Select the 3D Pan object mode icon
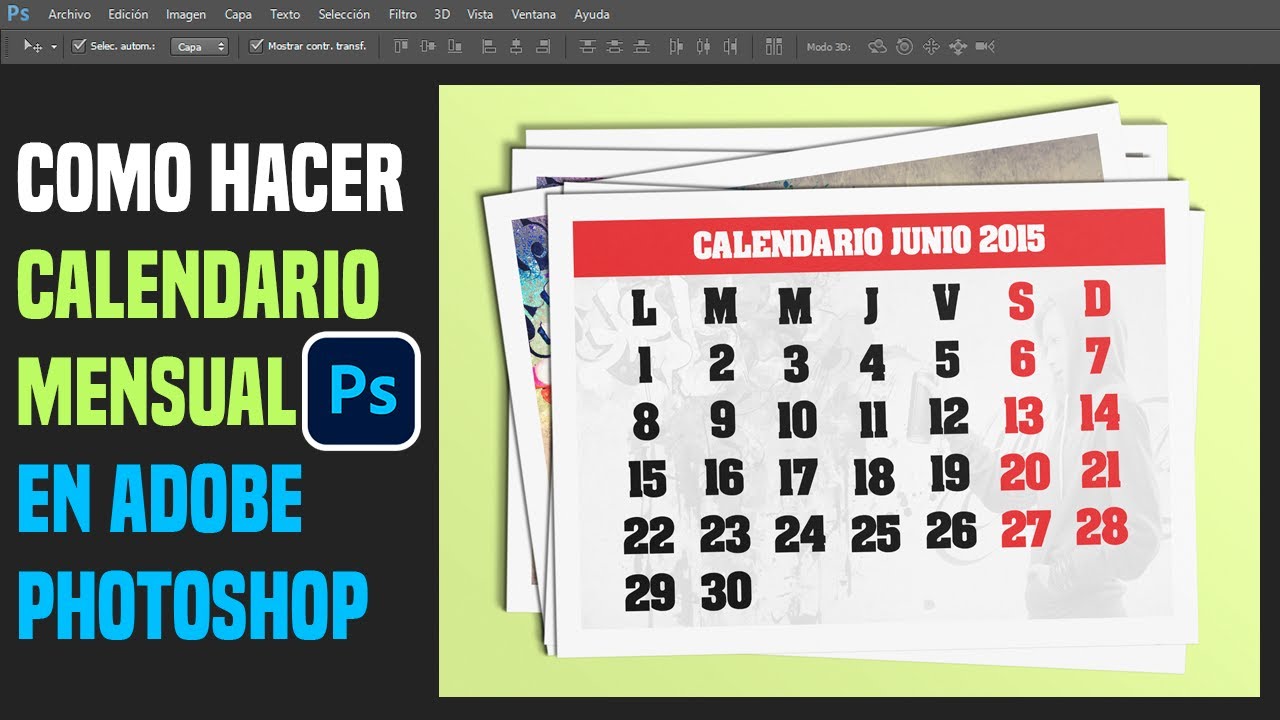This screenshot has height=720, width=1280. coord(931,46)
